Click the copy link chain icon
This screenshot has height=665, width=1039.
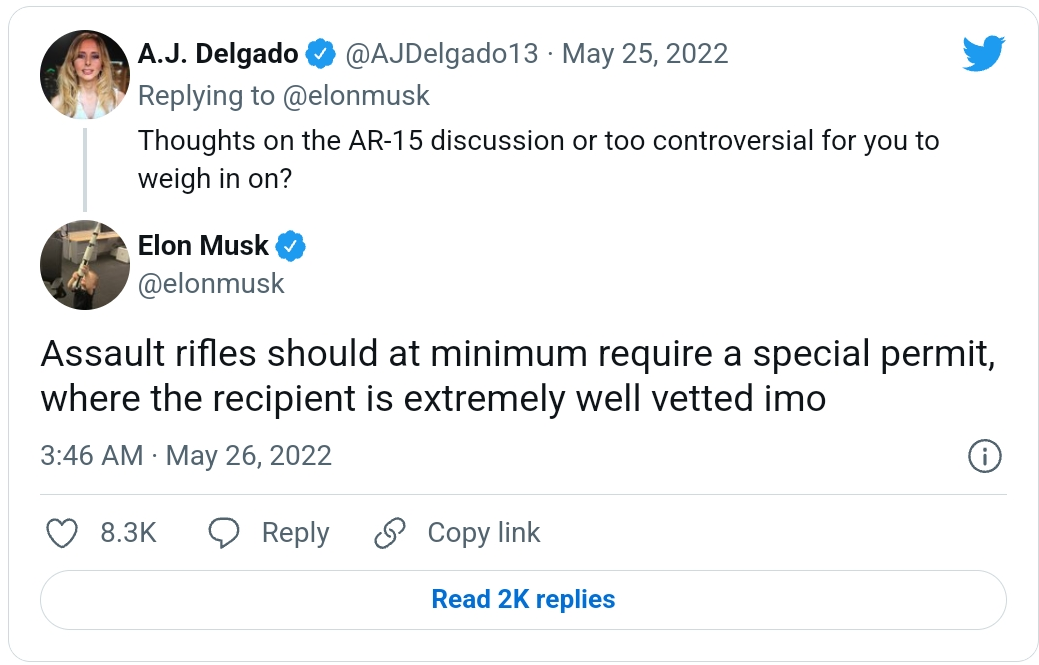[388, 534]
